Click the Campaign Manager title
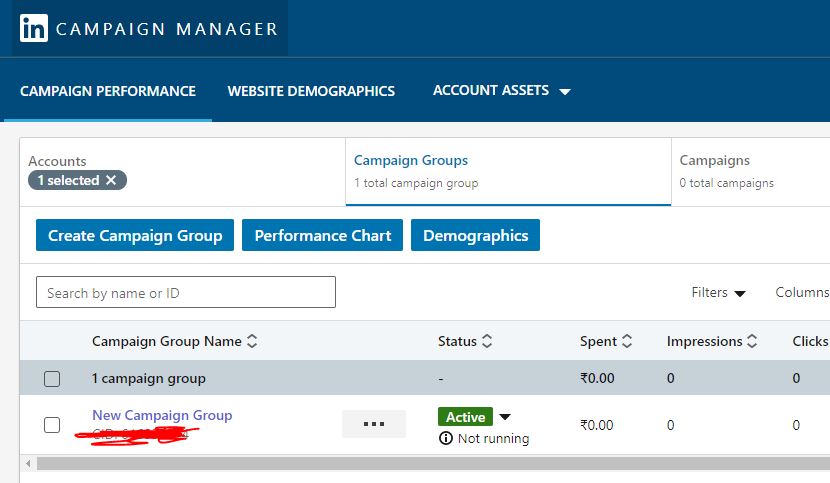 click(167, 29)
